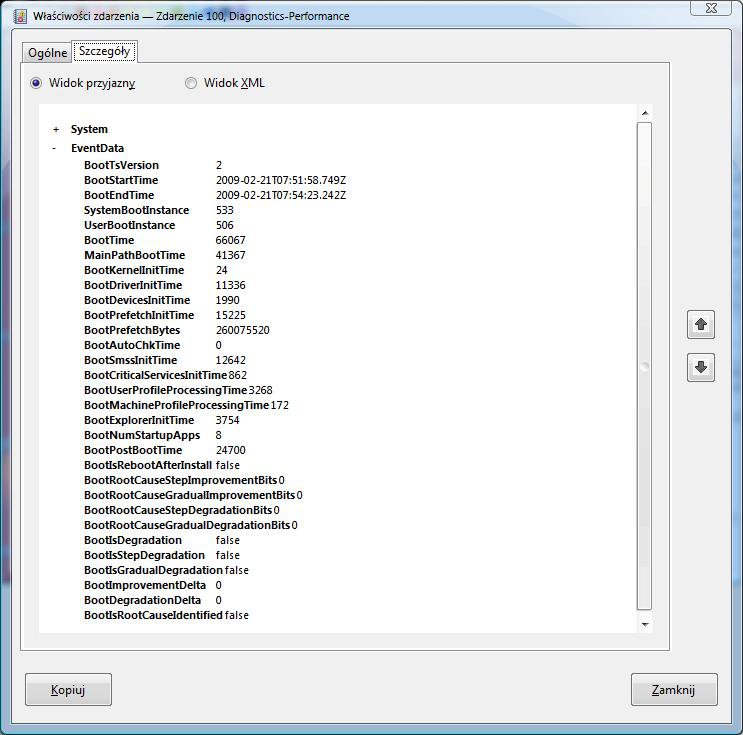Viewport: 743px width, 735px height.
Task: Click the BootStartTime value 2009-02-21T07:51:58.749Z
Action: point(281,181)
